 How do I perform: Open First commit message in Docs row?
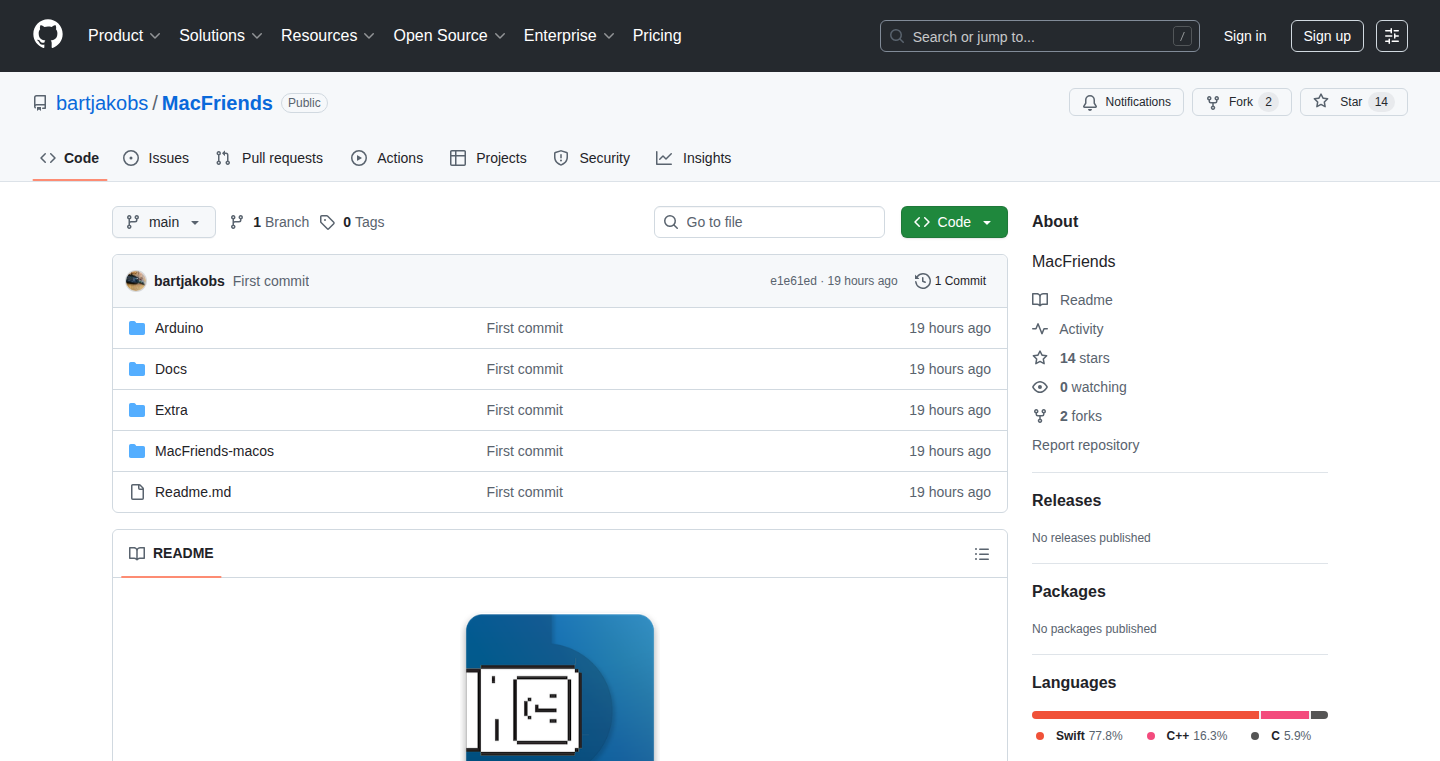[x=524, y=369]
